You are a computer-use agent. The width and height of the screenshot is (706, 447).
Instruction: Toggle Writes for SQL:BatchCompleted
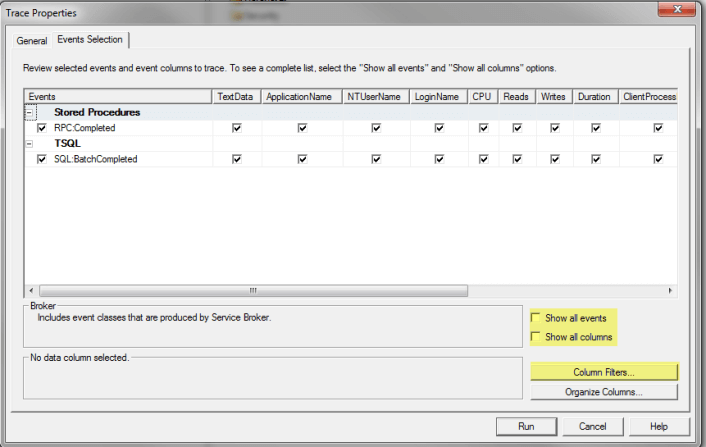tap(555, 159)
